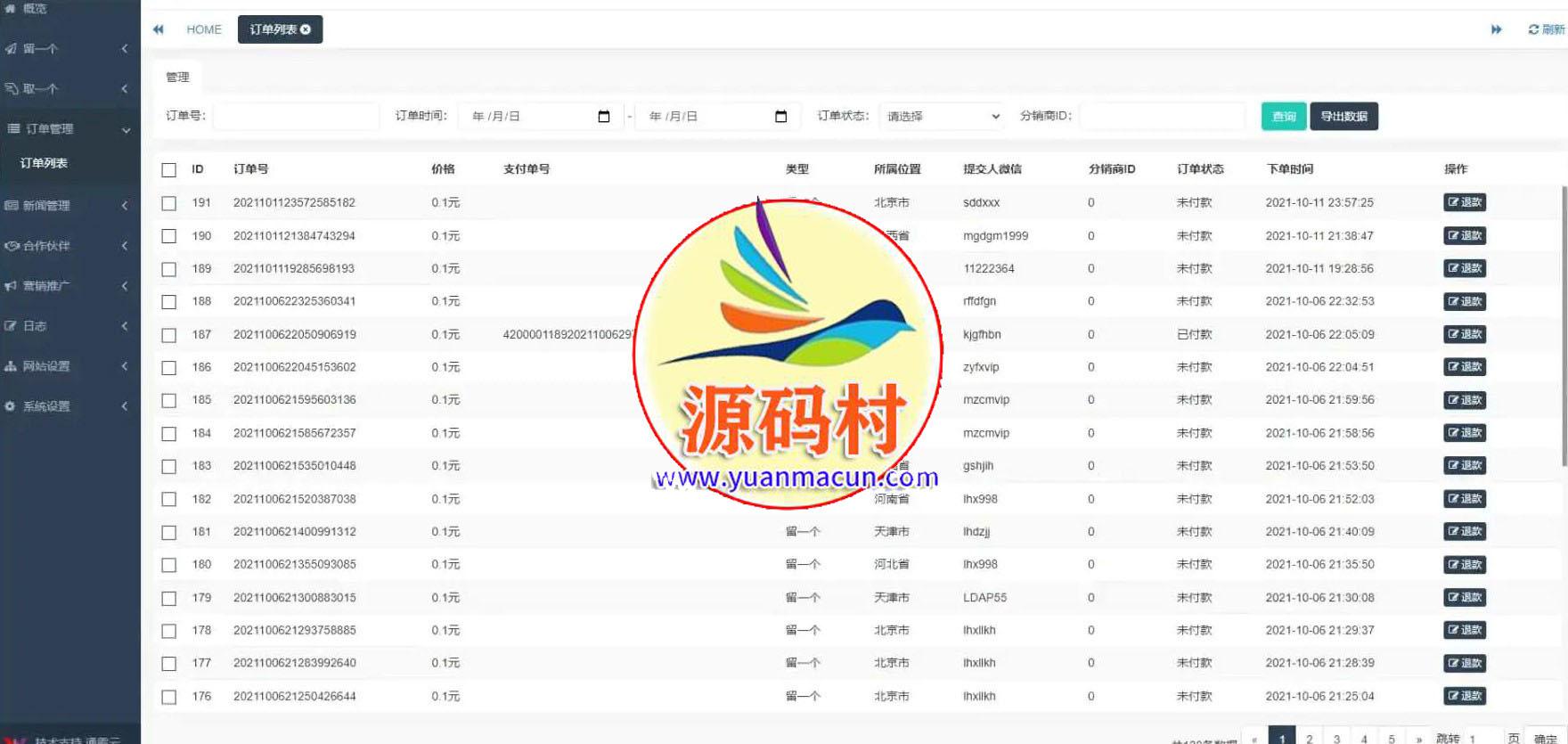Select 订单列表 in the sidebar submenu

(45, 163)
